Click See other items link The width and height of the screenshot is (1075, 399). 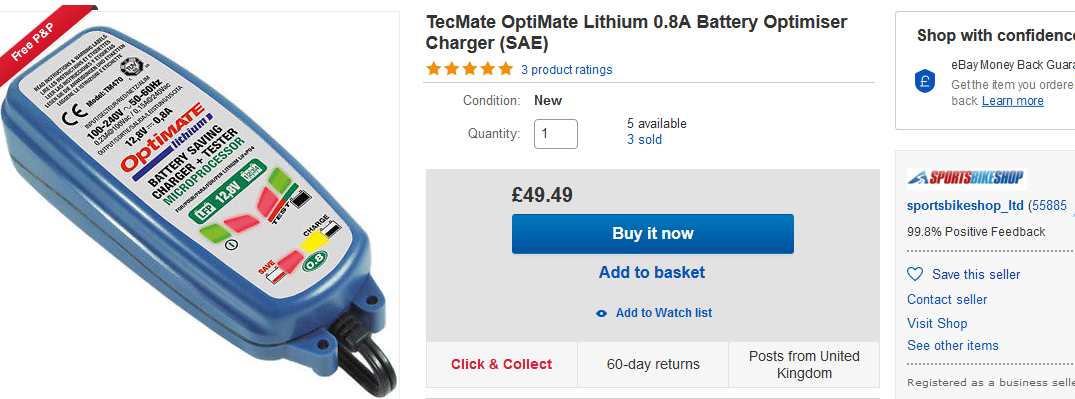(952, 345)
